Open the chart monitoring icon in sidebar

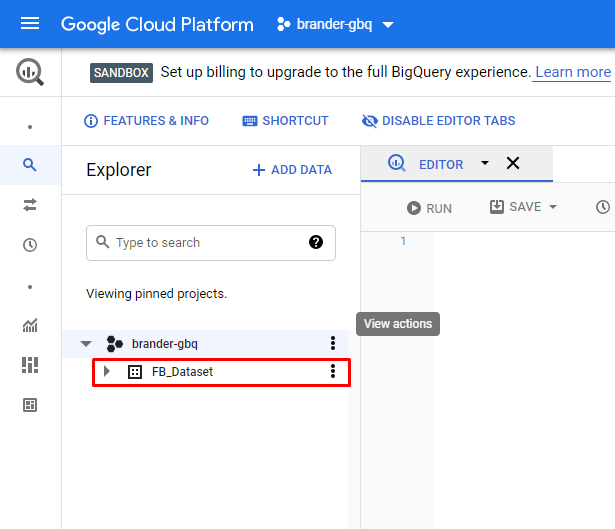coord(30,325)
